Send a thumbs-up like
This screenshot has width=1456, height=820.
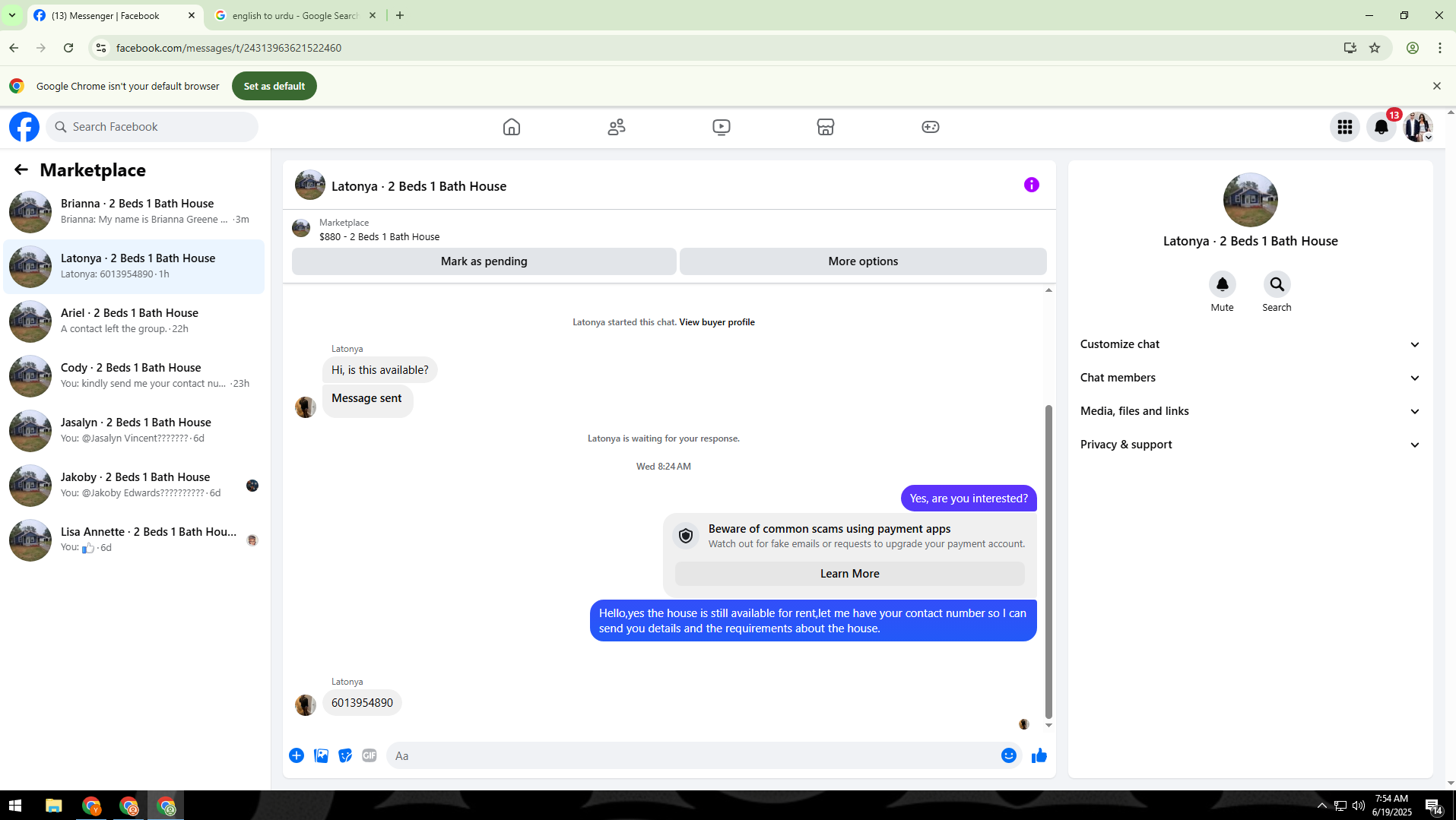point(1039,755)
